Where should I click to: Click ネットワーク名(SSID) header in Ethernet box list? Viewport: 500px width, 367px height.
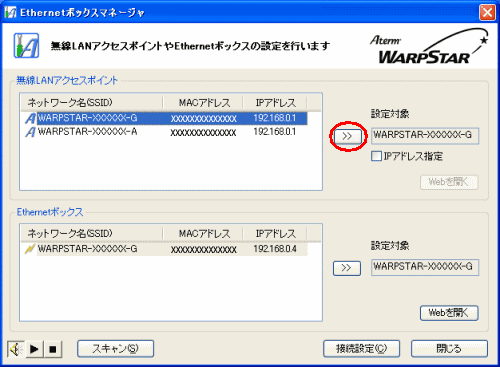point(92,234)
